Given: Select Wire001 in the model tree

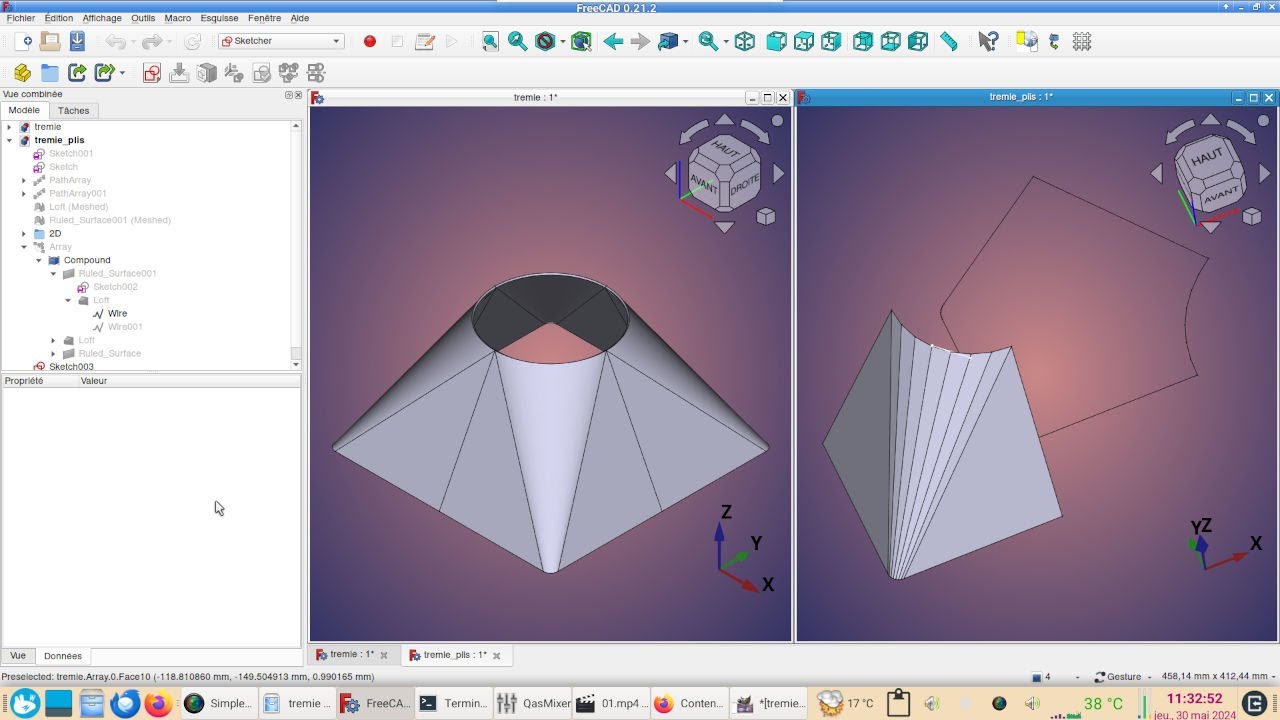Looking at the screenshot, I should (125, 327).
